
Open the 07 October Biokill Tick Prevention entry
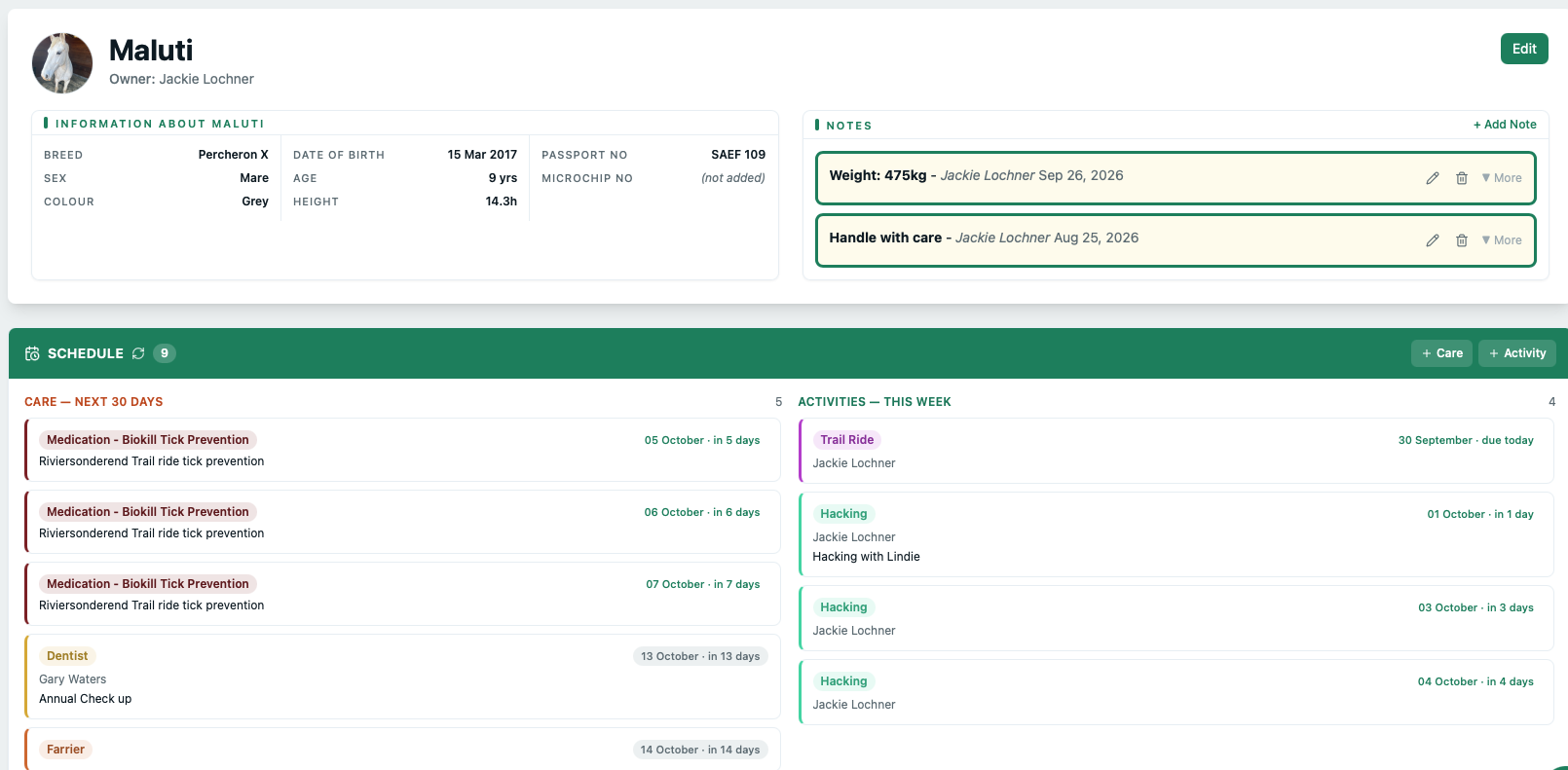click(402, 594)
